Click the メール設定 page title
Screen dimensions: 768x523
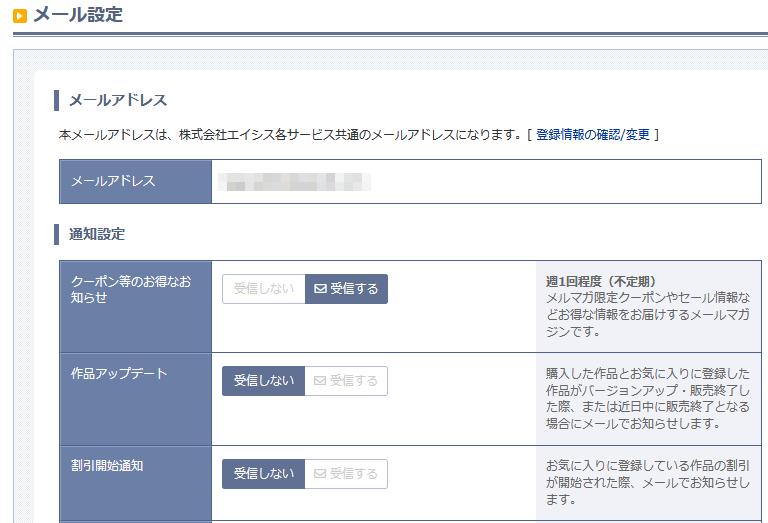(x=78, y=15)
